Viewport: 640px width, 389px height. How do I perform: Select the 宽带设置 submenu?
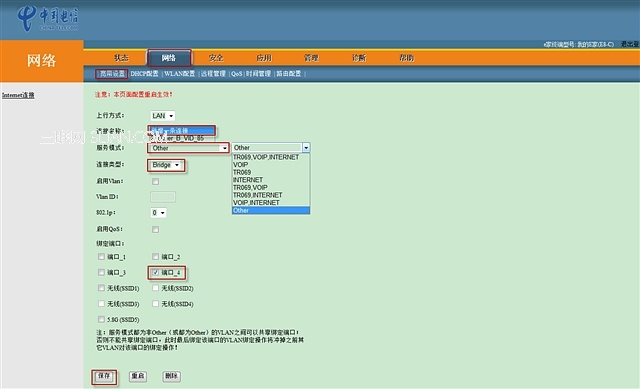(x=112, y=74)
